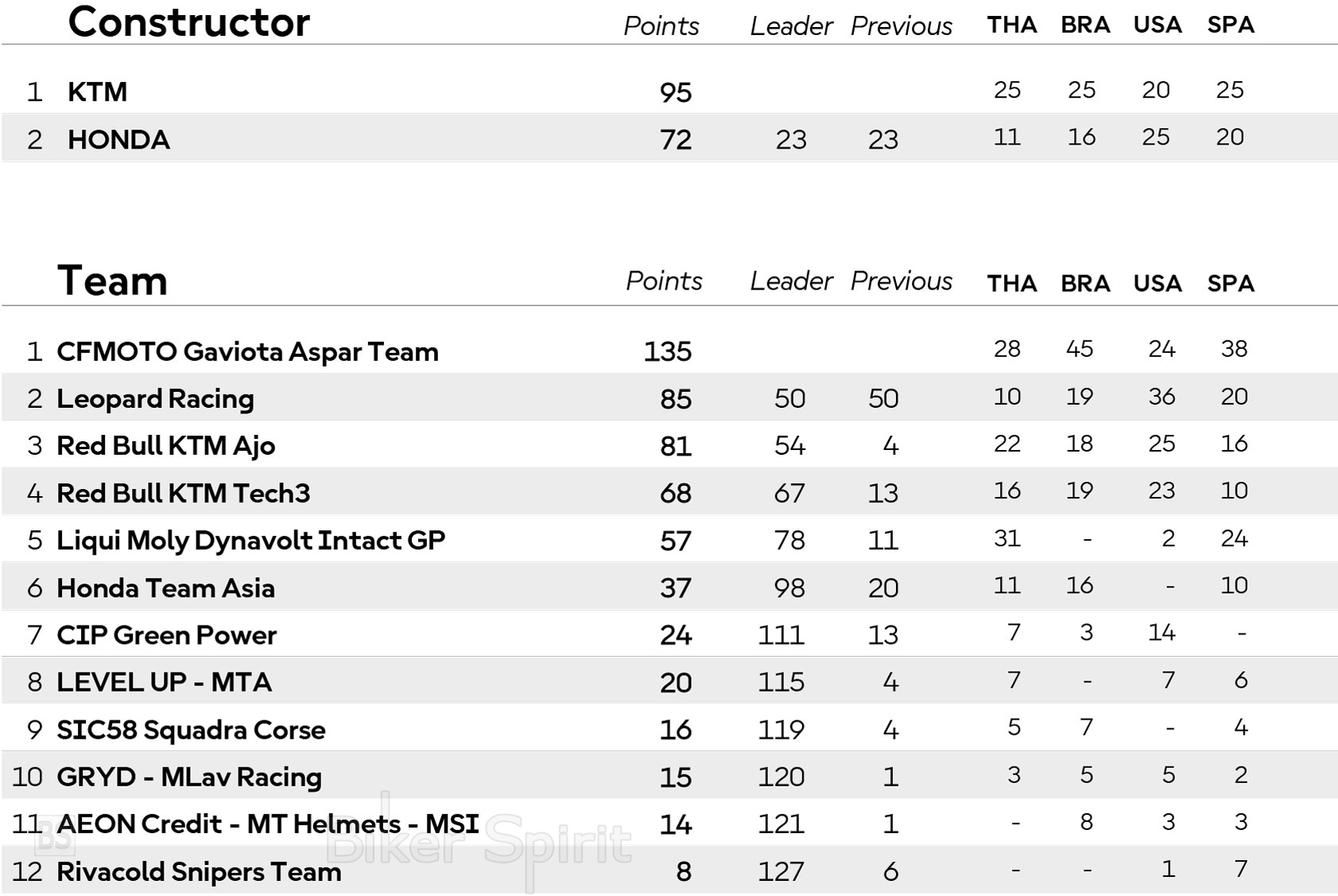Select Leopard Racing team name

pos(155,398)
